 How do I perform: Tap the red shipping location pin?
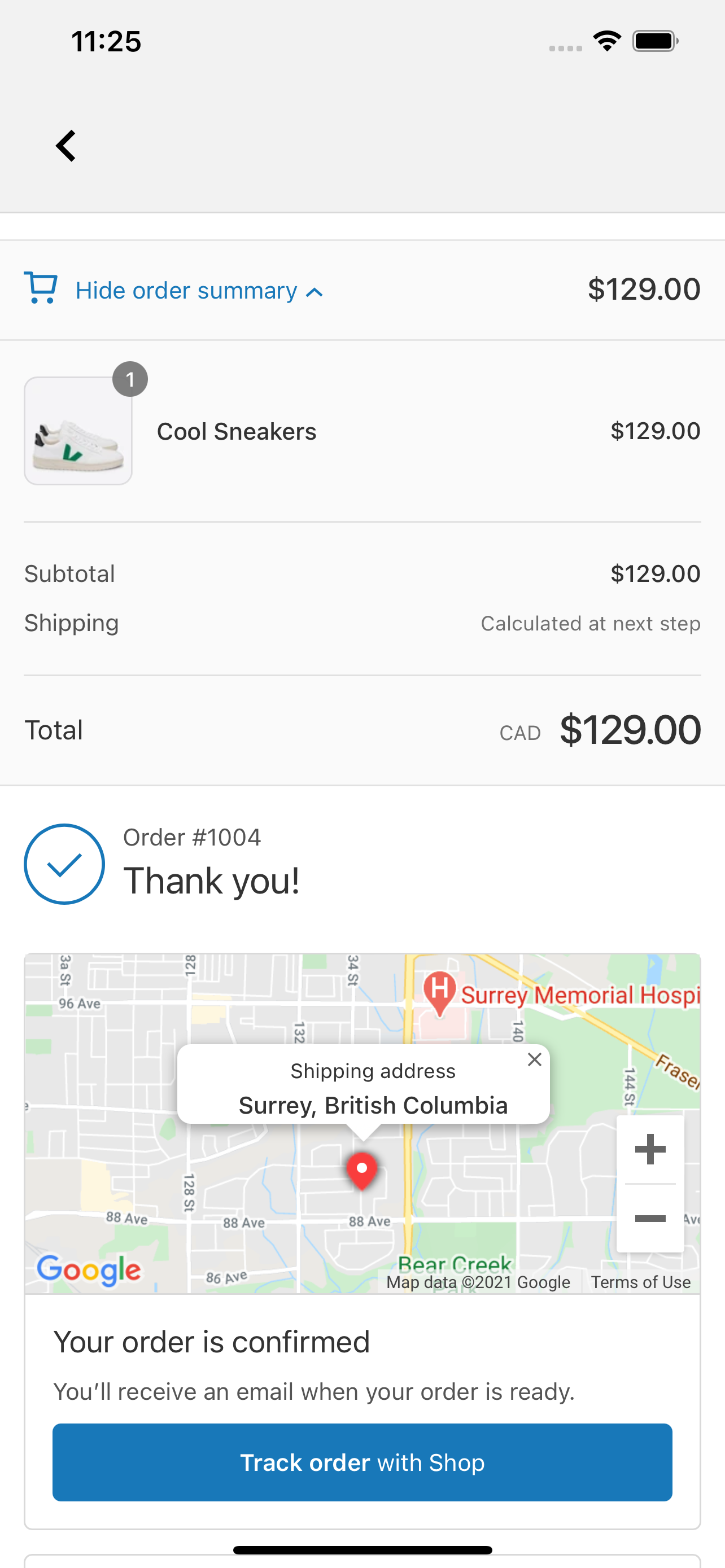point(361,1170)
